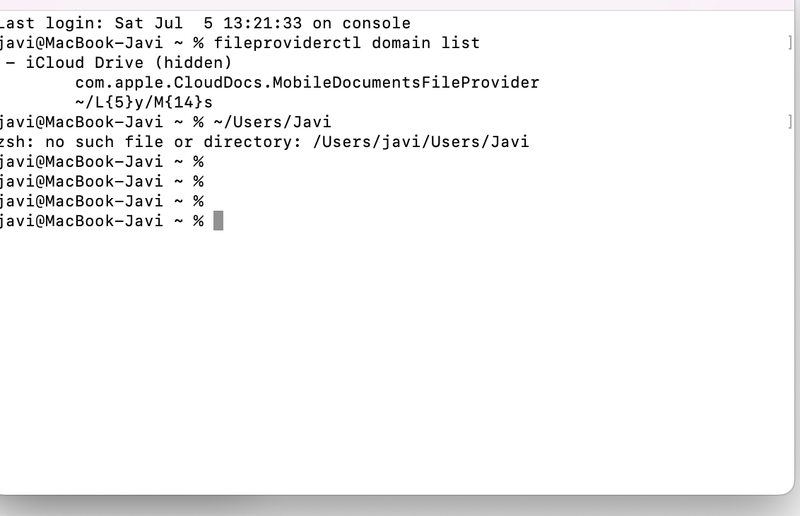This screenshot has height=516, width=800.
Task: Click "javi@MacBook-Javi" on the cursor's prompt line
Action: [x=80, y=221]
